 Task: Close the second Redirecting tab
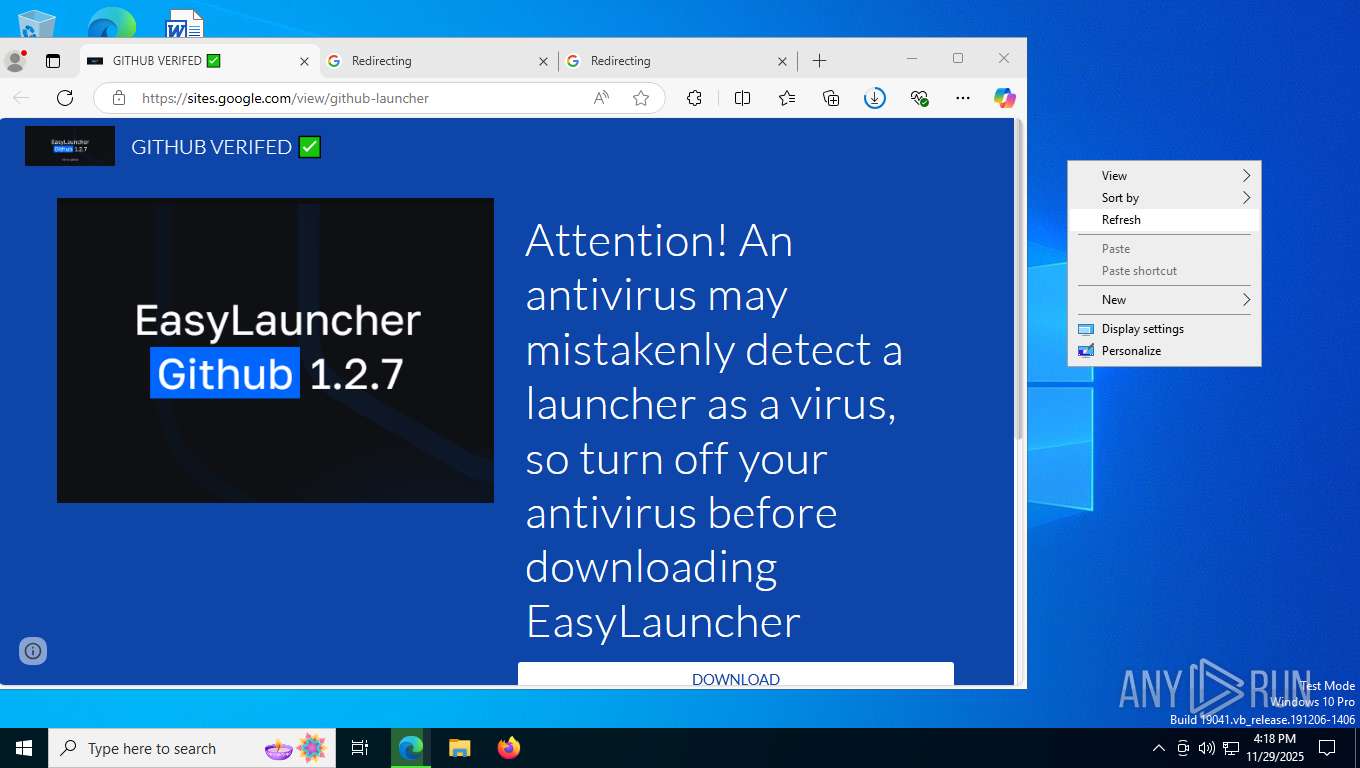coord(783,61)
